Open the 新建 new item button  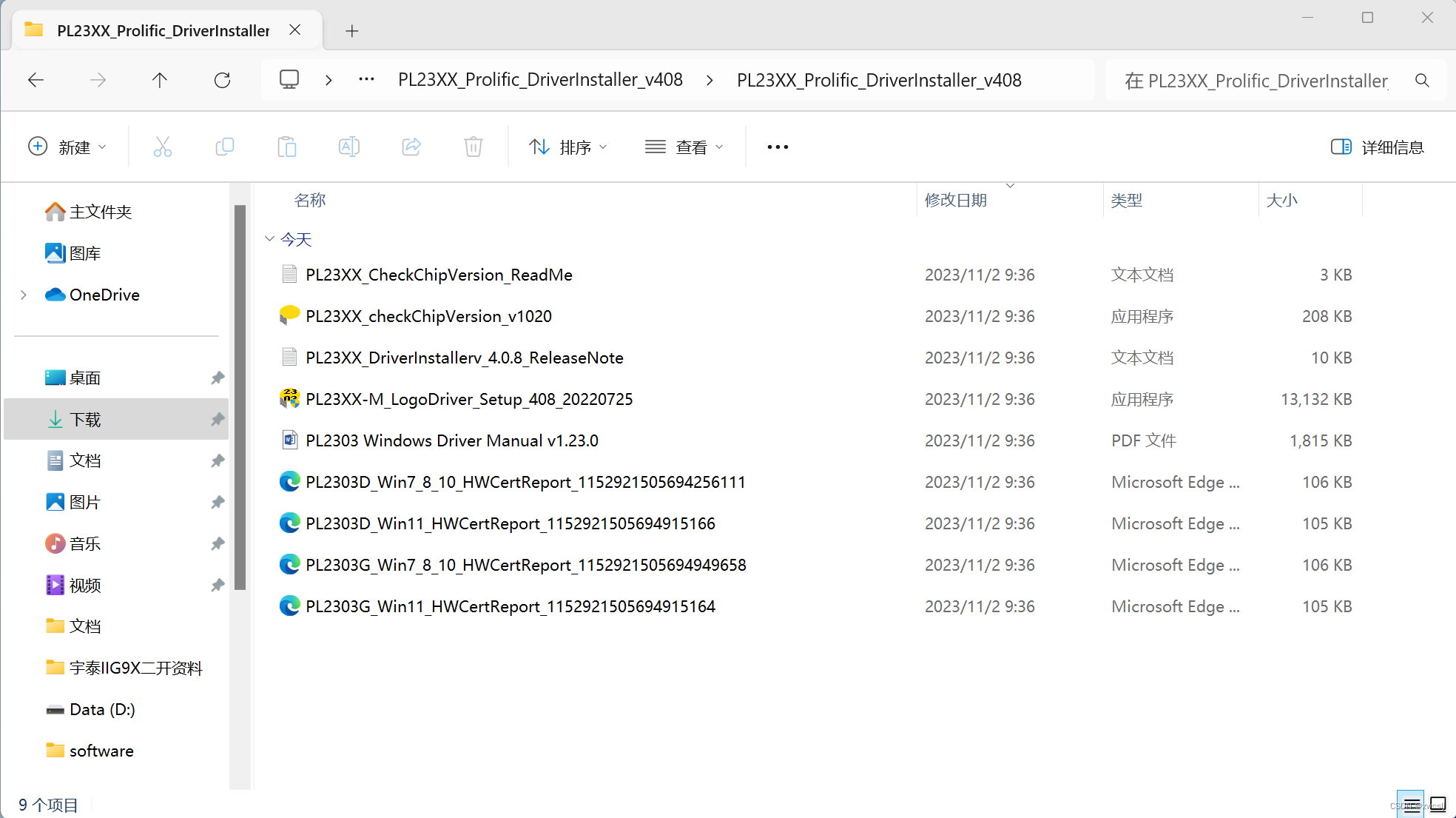[67, 147]
